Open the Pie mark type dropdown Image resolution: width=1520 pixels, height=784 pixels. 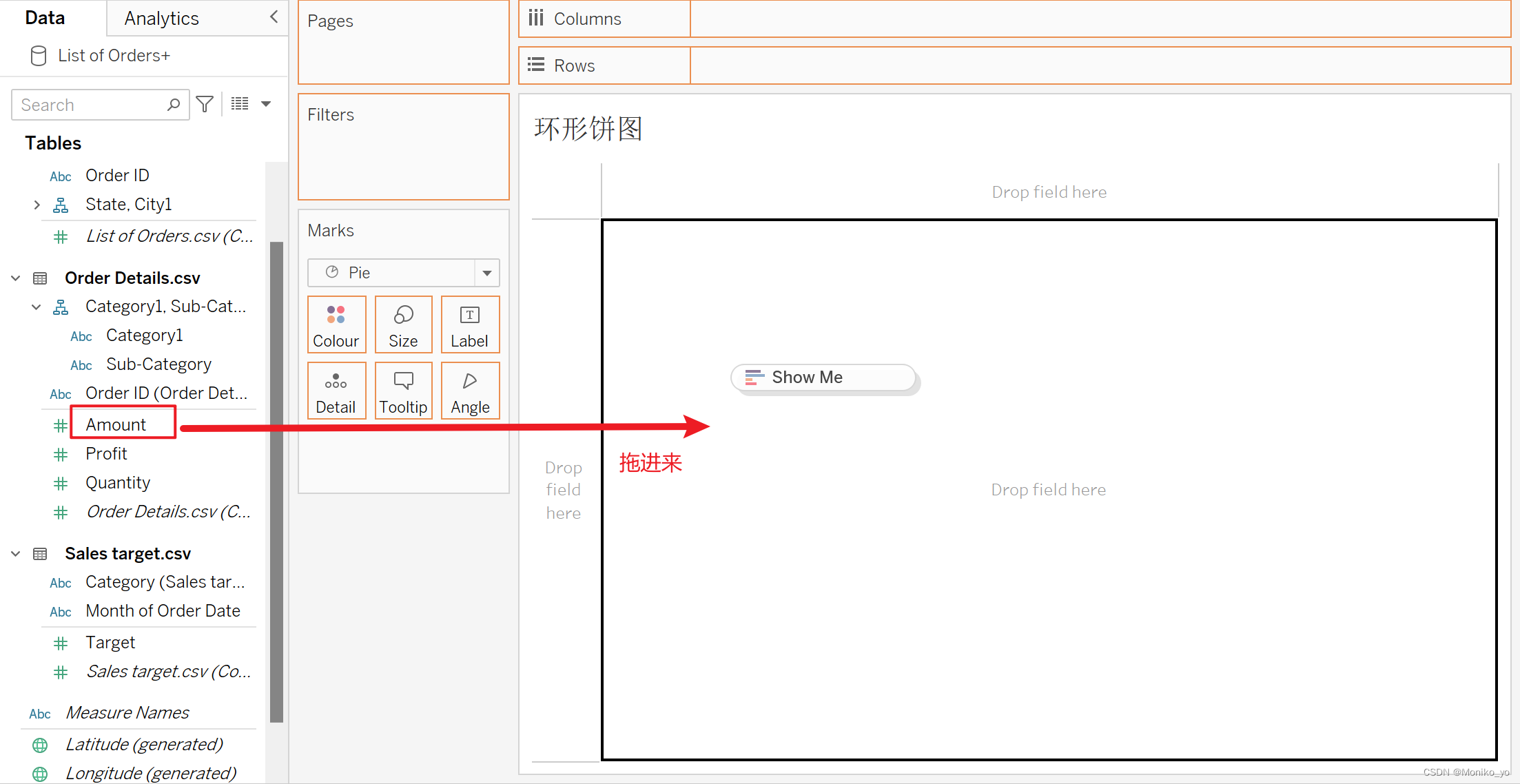(486, 273)
